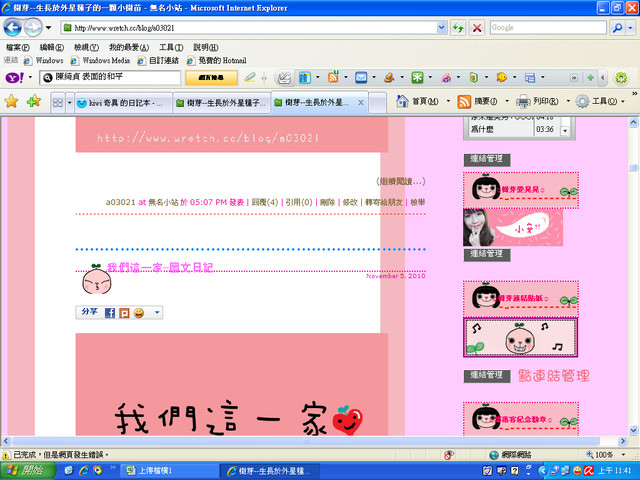
Task: Expand the 列印 print dropdown arrow
Action: (x=568, y=101)
